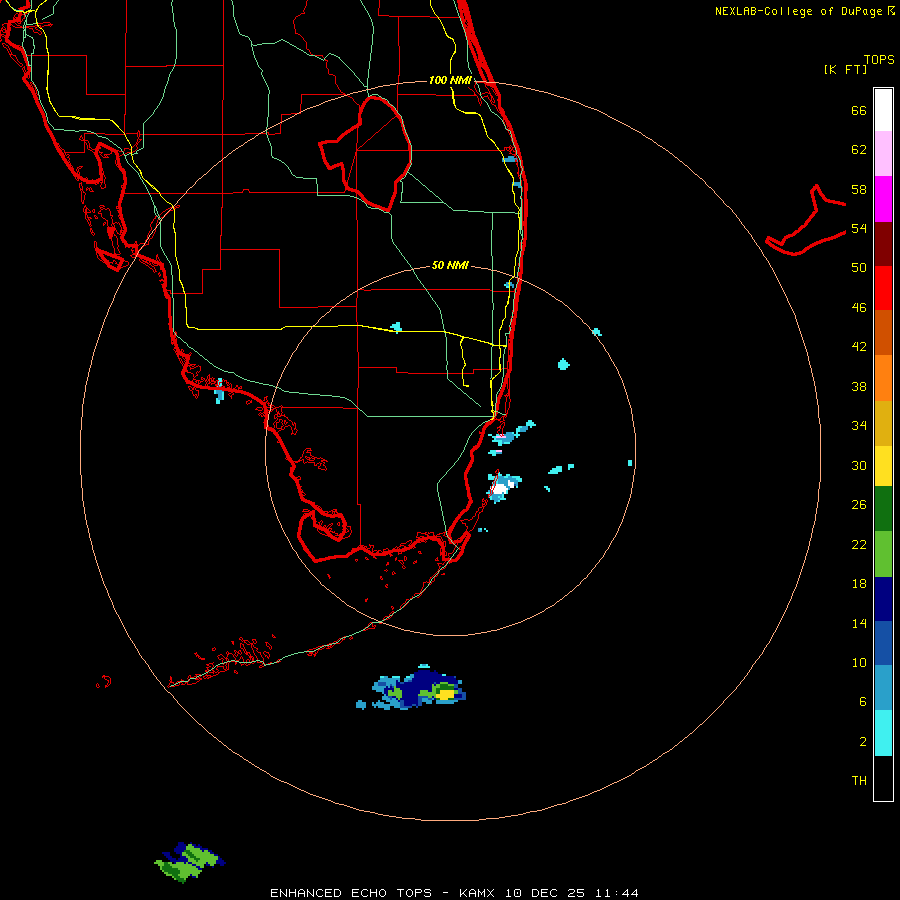Click the red island outline east of Florida
The width and height of the screenshot is (900, 900).
(x=805, y=220)
